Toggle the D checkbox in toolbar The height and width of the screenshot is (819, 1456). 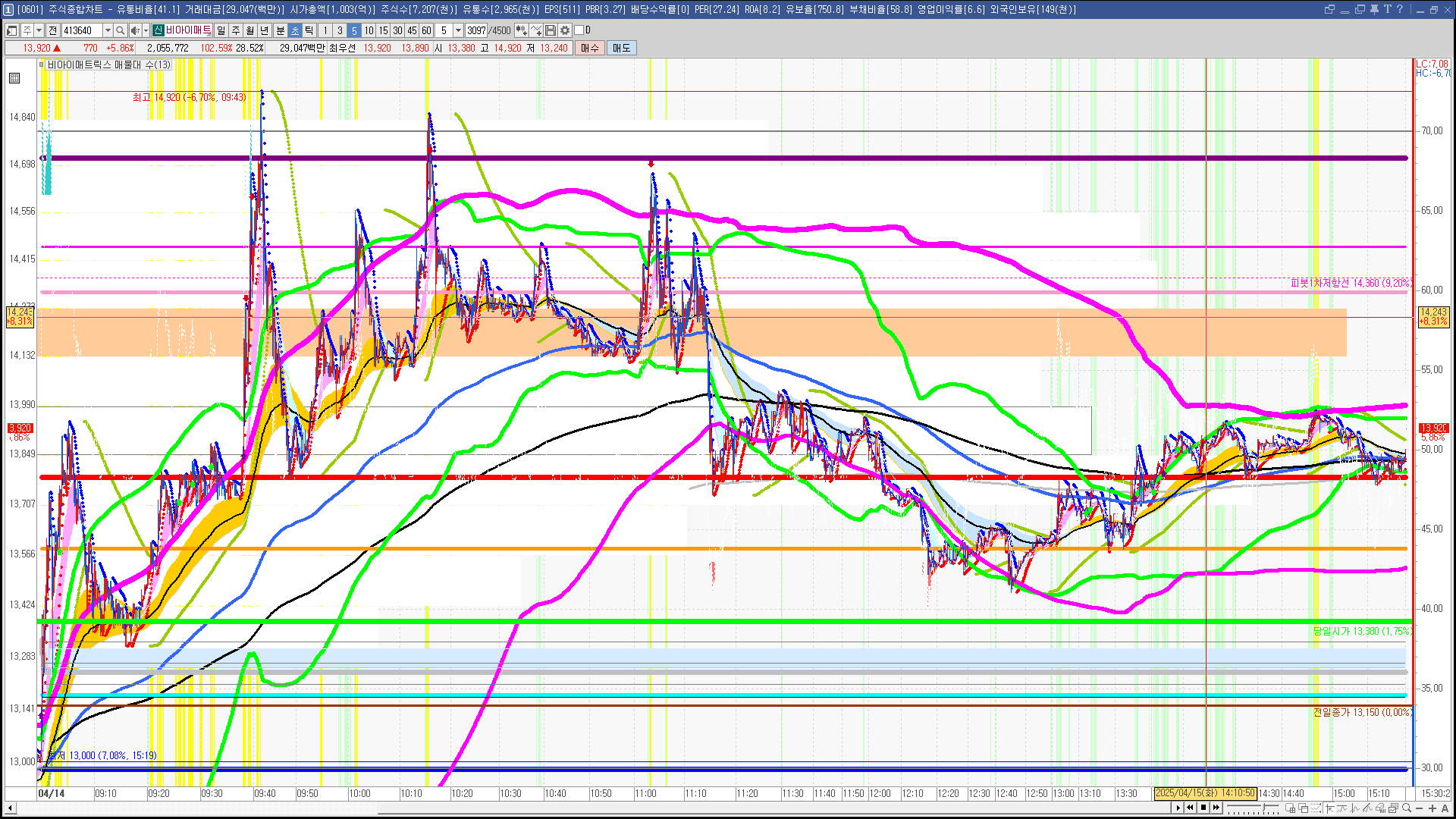point(579,30)
